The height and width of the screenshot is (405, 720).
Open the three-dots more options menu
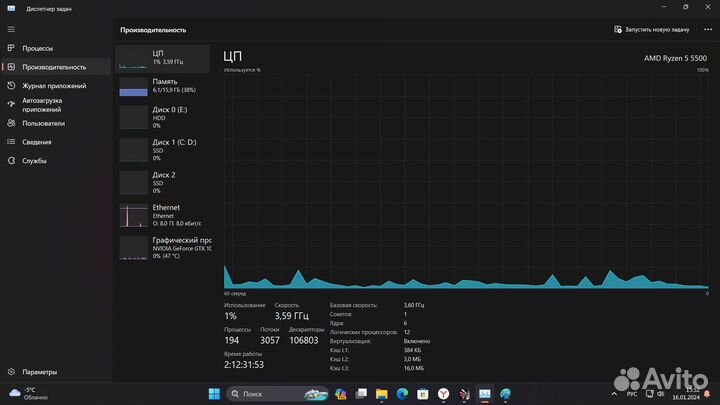(708, 29)
